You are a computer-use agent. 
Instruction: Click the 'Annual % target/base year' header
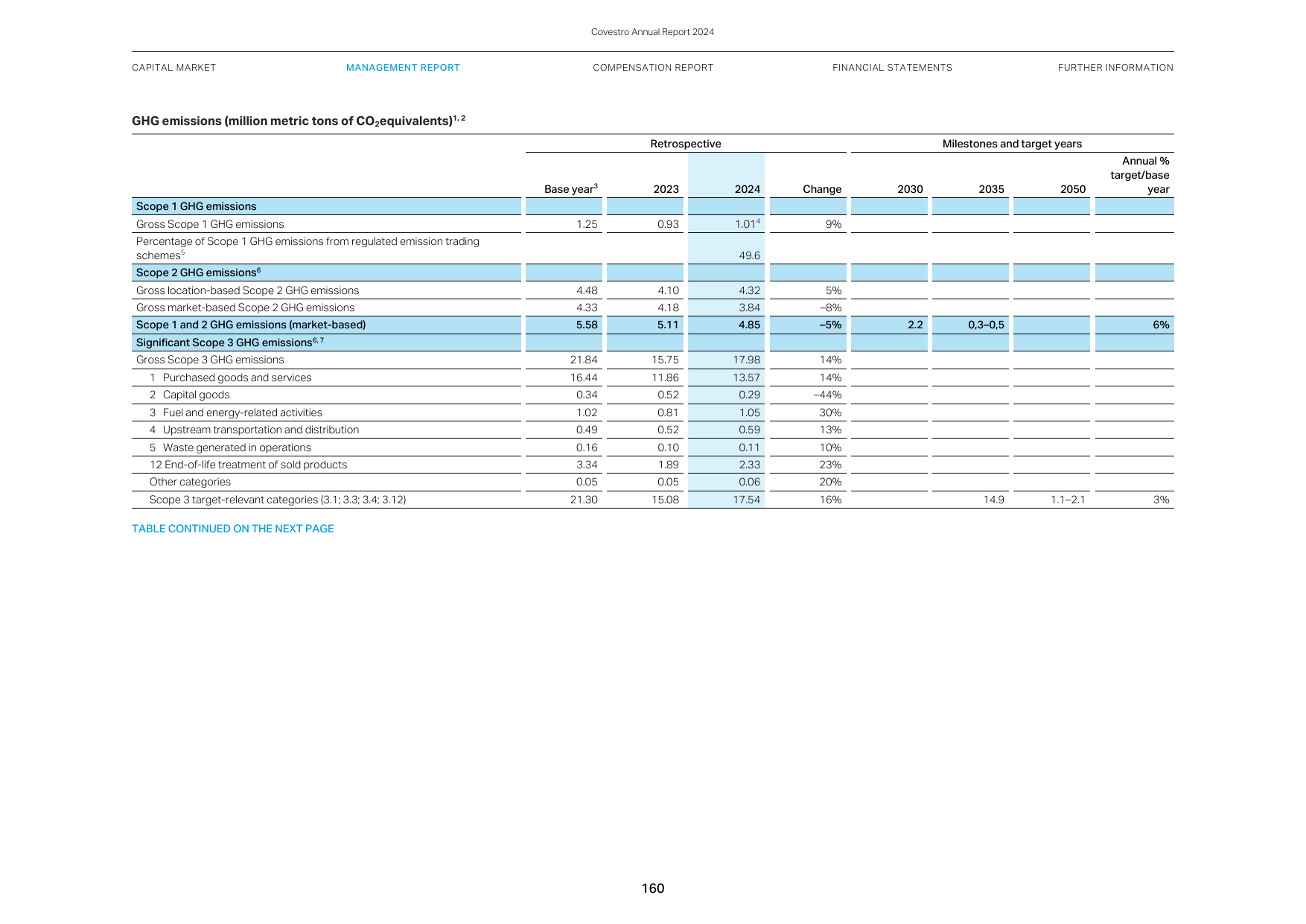point(1140,175)
